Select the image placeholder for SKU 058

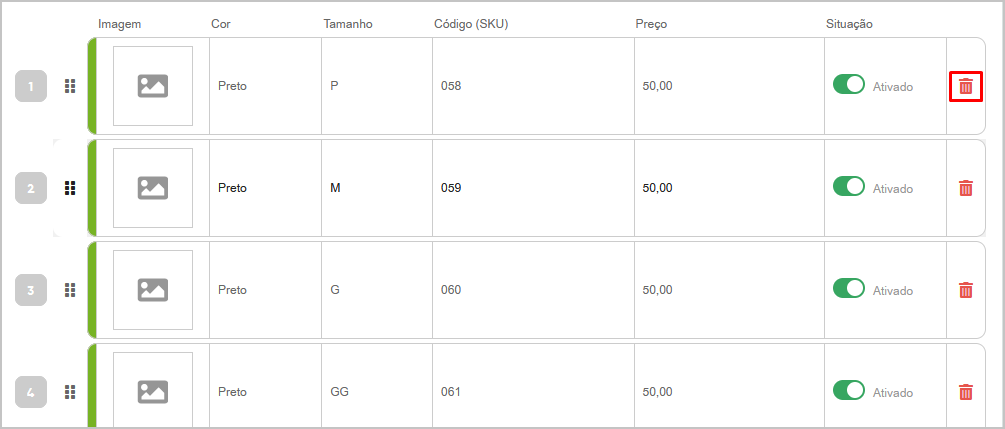point(153,86)
